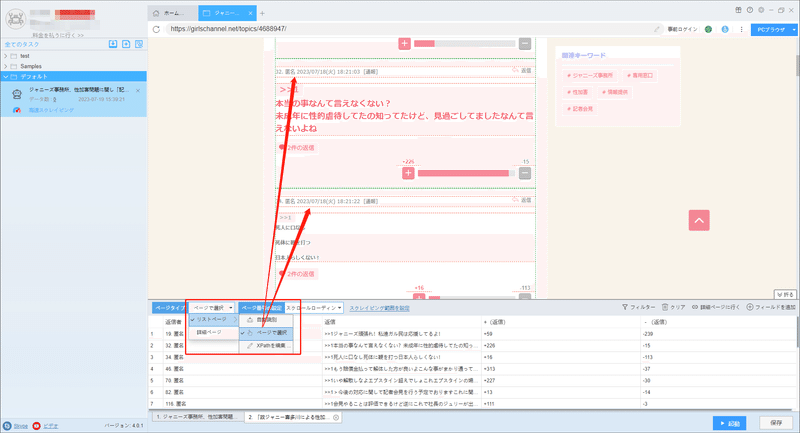Click table cell with value +313
This screenshot has width=800, height=433.
coord(561,369)
